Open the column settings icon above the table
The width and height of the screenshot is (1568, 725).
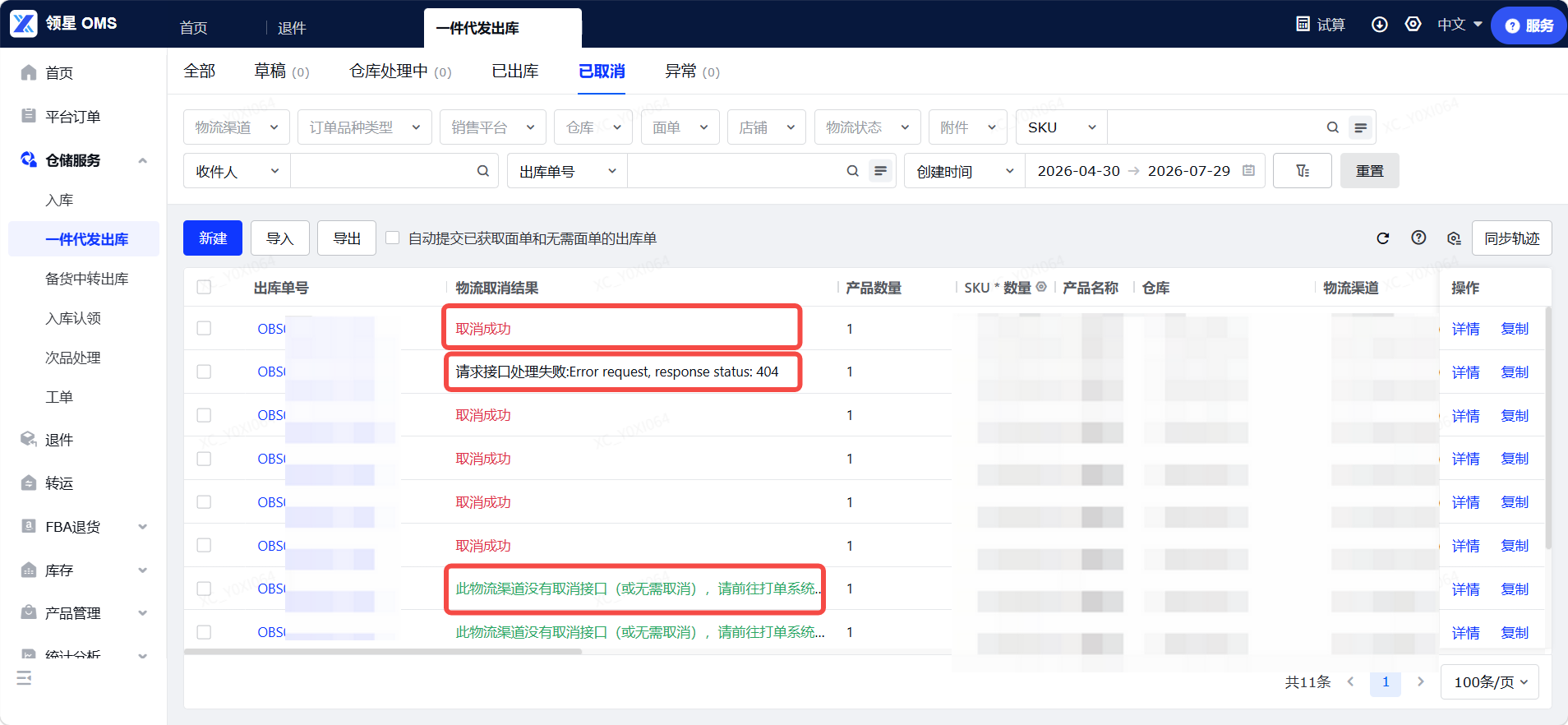pyautogui.click(x=1454, y=238)
